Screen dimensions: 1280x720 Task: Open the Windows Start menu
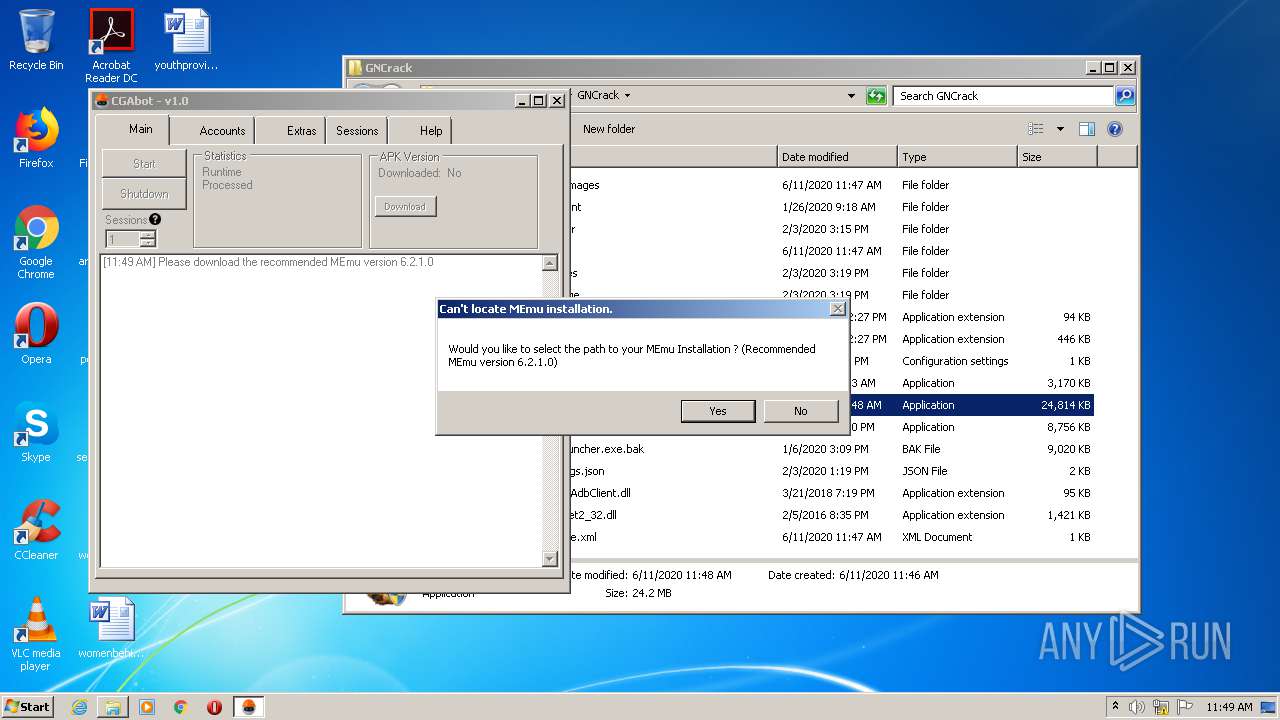click(28, 707)
